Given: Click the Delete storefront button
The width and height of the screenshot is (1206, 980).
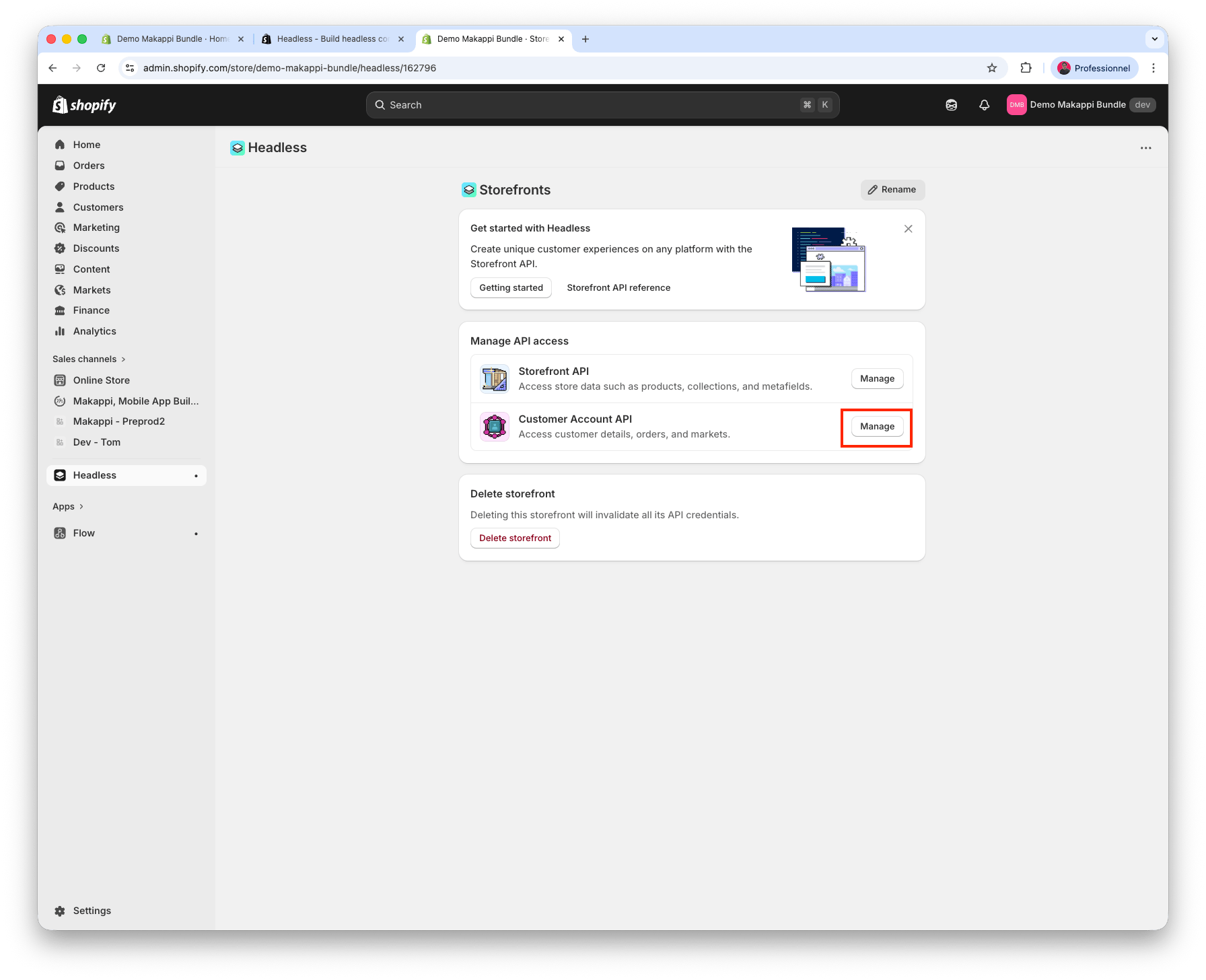Looking at the screenshot, I should (x=515, y=538).
